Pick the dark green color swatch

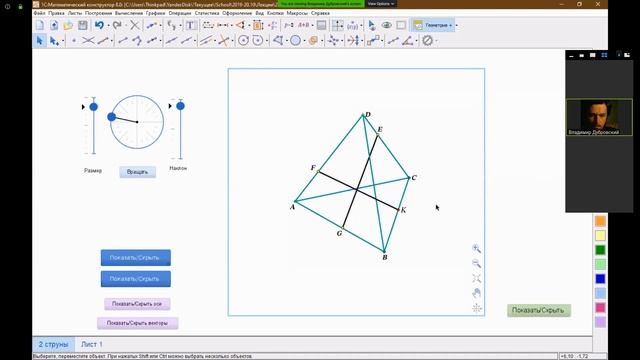point(600,250)
